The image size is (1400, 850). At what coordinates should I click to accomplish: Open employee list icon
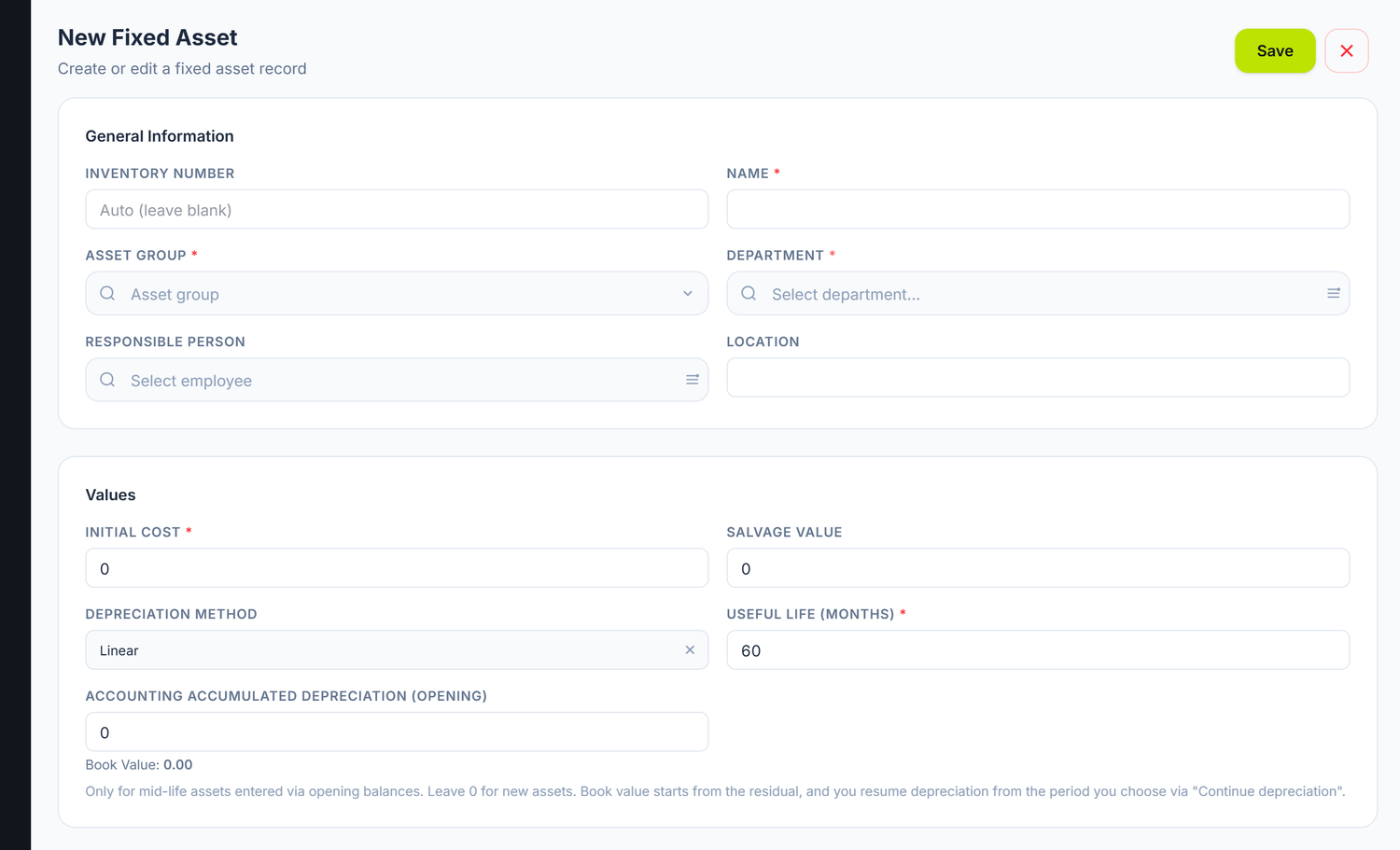pos(693,380)
